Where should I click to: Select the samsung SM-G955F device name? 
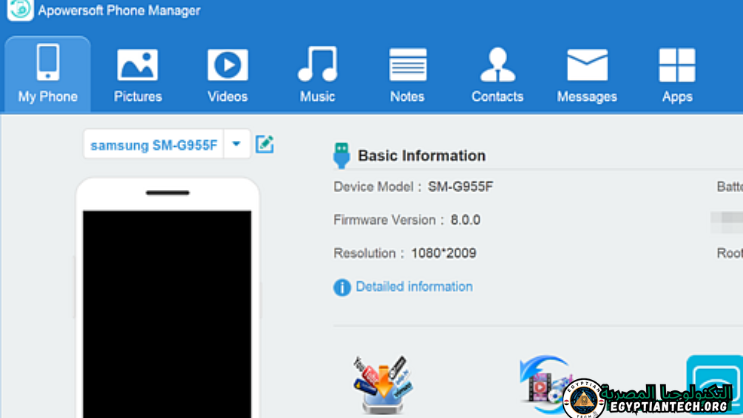[x=154, y=145]
